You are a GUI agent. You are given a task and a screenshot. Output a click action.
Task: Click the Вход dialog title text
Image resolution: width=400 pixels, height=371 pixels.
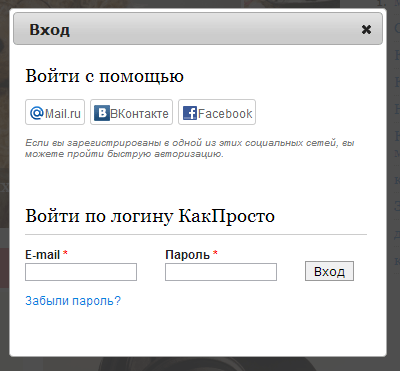coord(49,29)
